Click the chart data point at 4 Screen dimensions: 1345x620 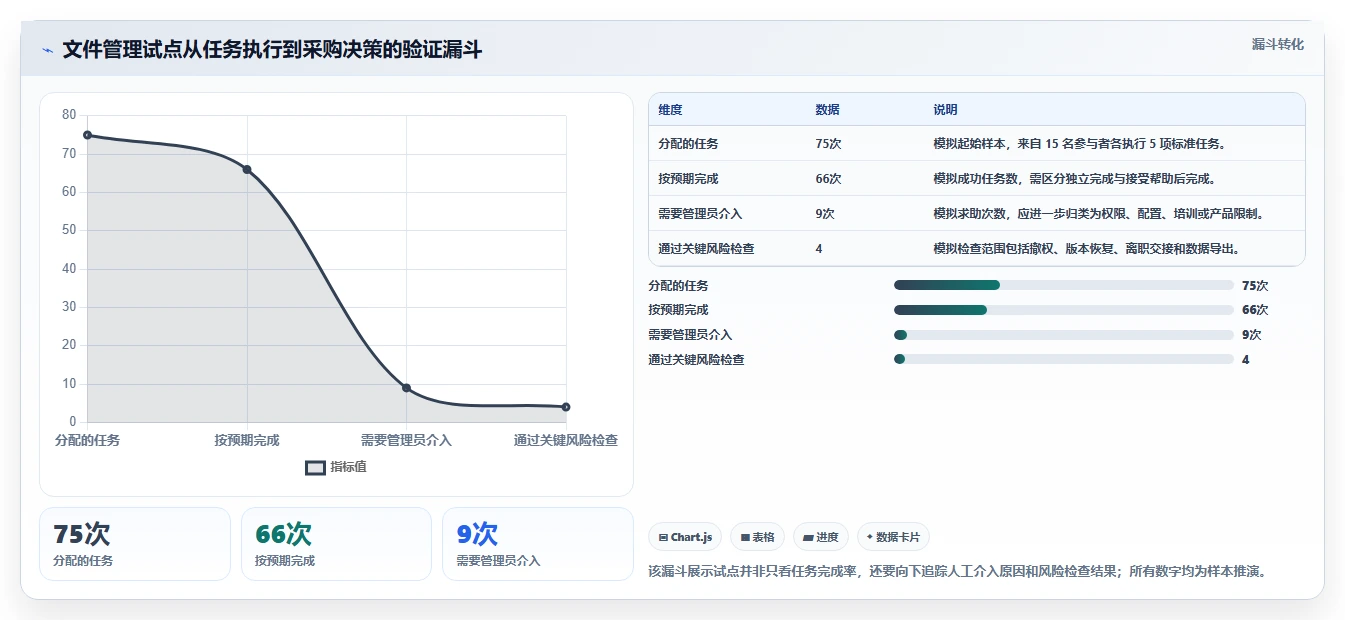tap(566, 407)
